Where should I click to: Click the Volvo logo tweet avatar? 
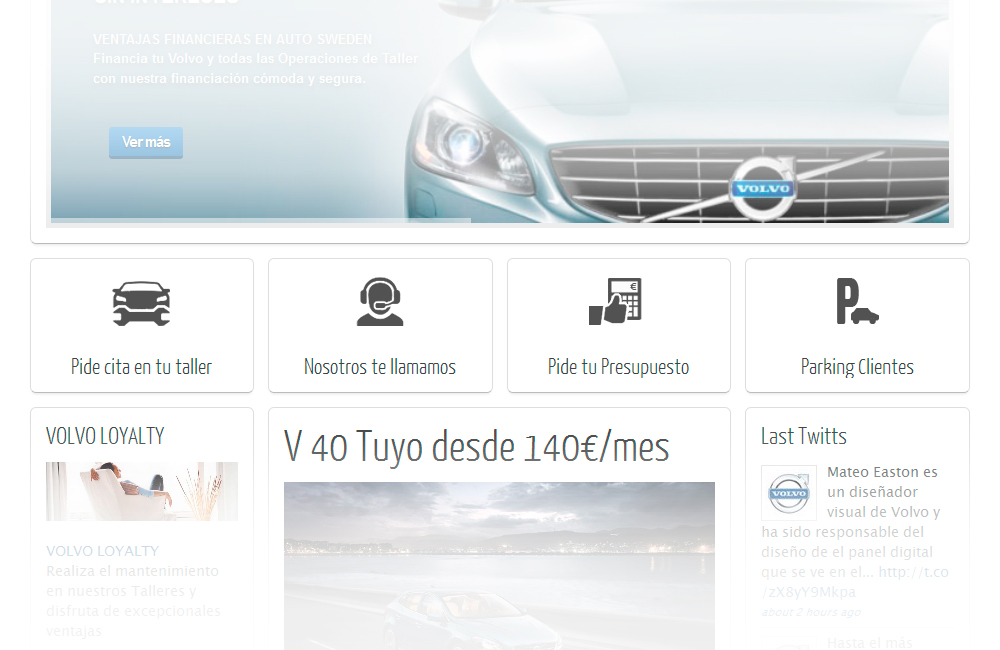pos(788,493)
